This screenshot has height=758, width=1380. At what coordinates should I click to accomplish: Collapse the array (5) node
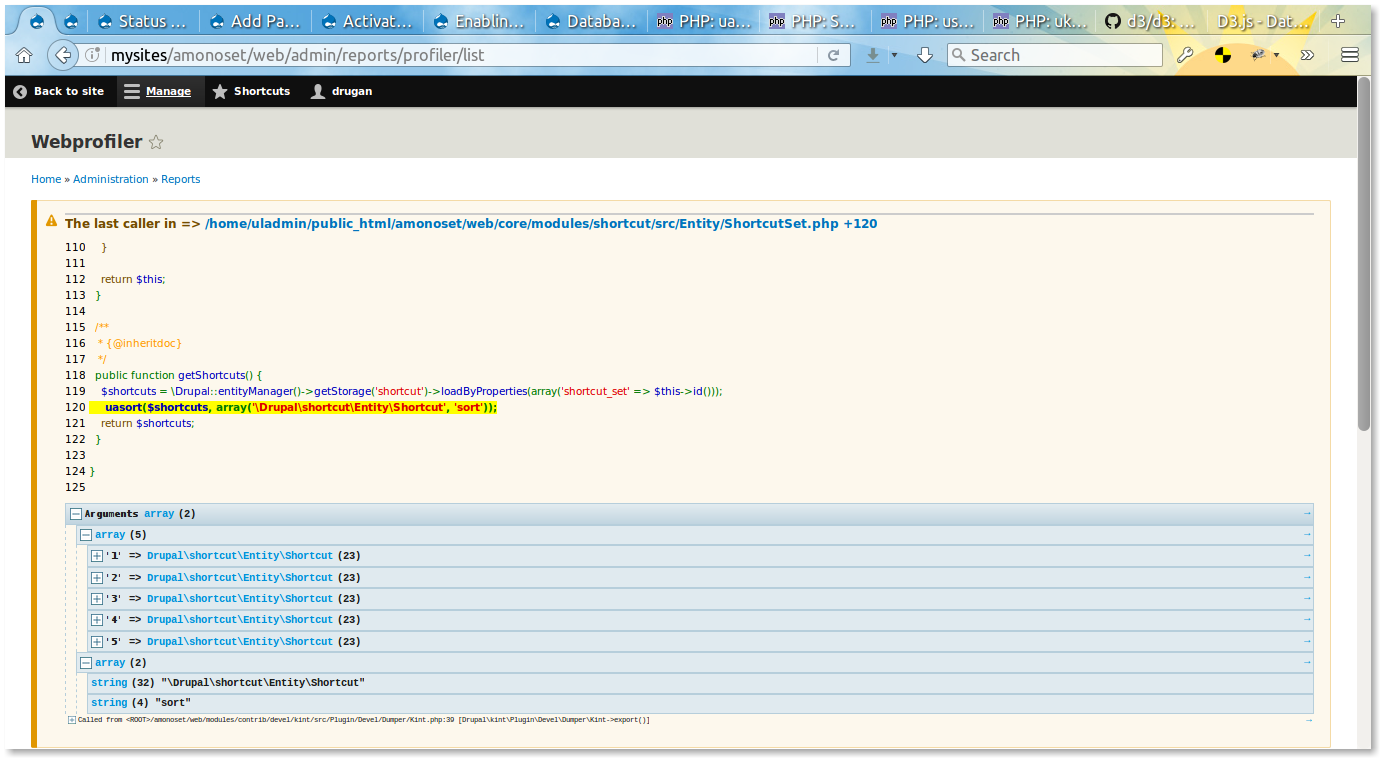pyautogui.click(x=86, y=535)
